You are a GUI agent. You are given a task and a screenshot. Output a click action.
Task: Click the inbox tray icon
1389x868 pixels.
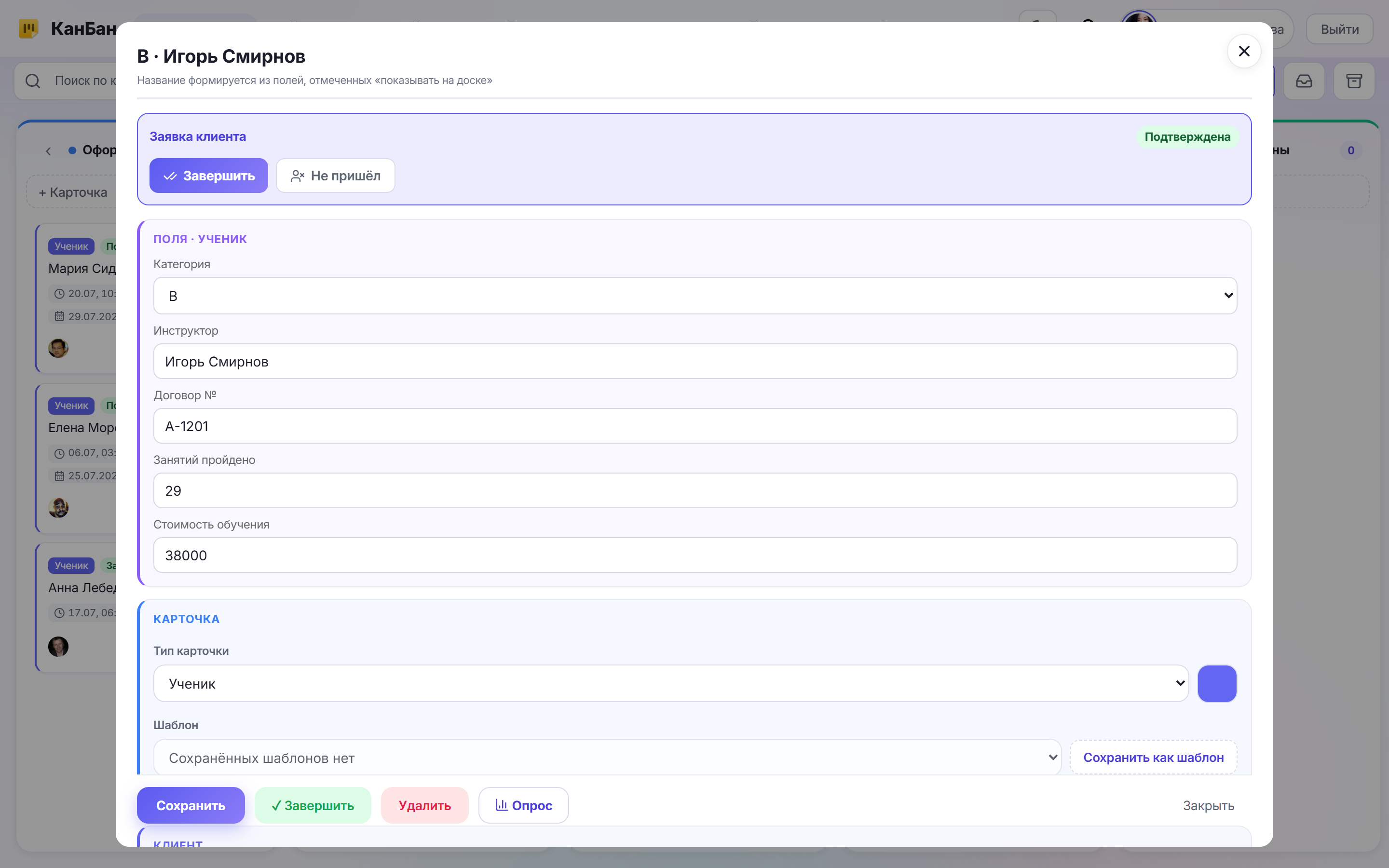(1304, 81)
